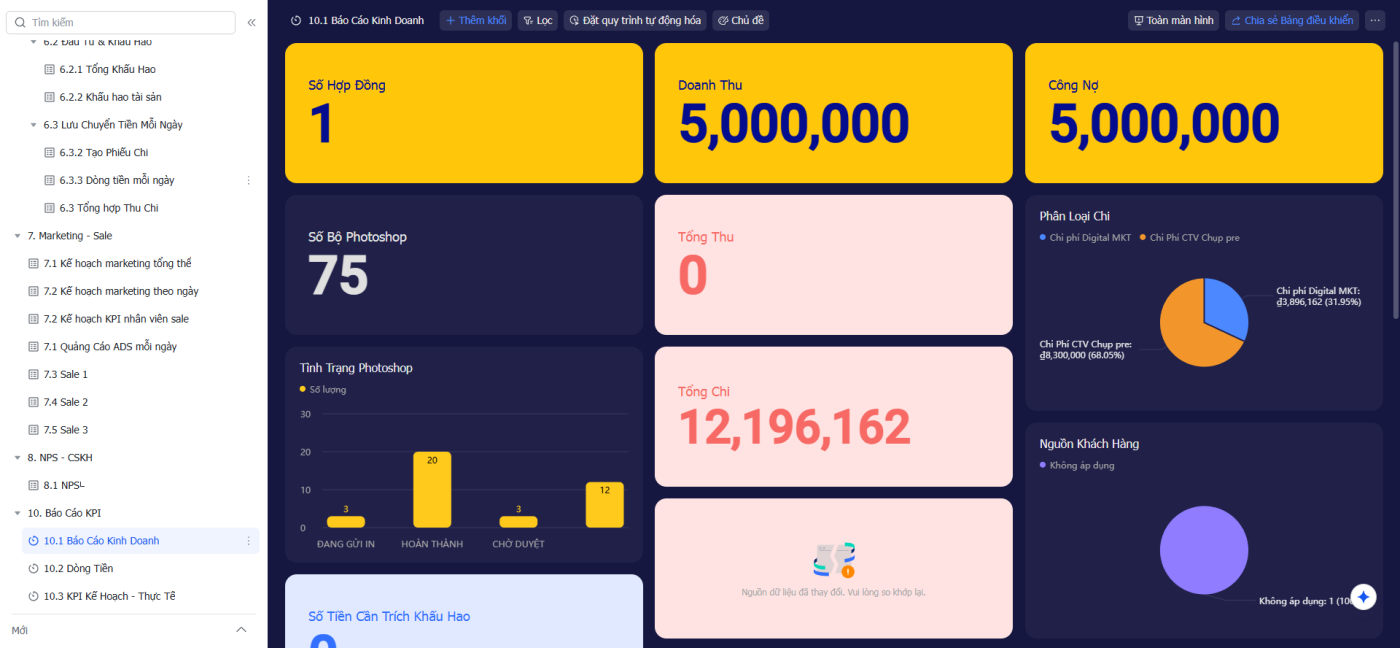The image size is (1400, 648).
Task: Collapse the 6.3 Lưu Chuyển Tiền Mỗi Ngày group
Action: (33, 125)
